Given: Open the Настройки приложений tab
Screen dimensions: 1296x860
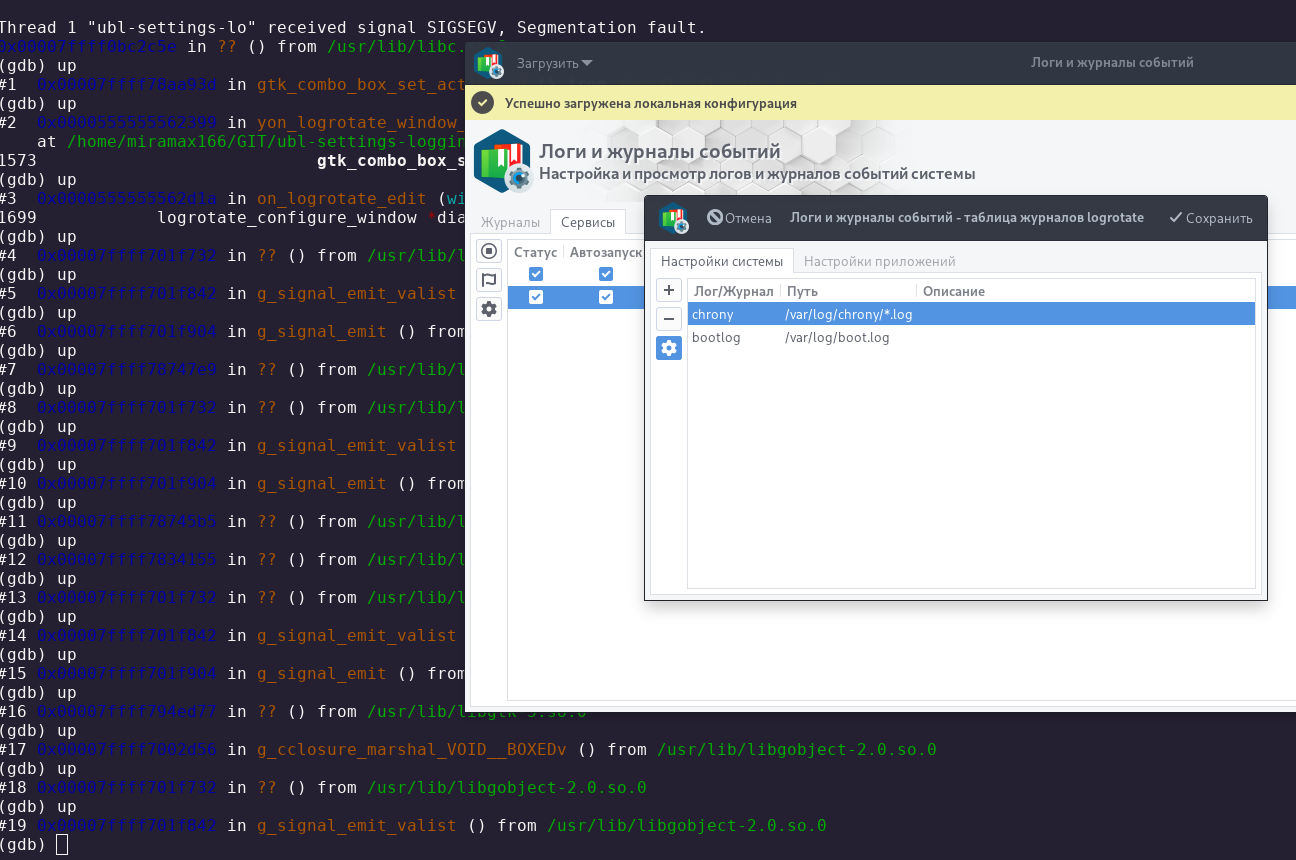Looking at the screenshot, I should click(x=880, y=261).
